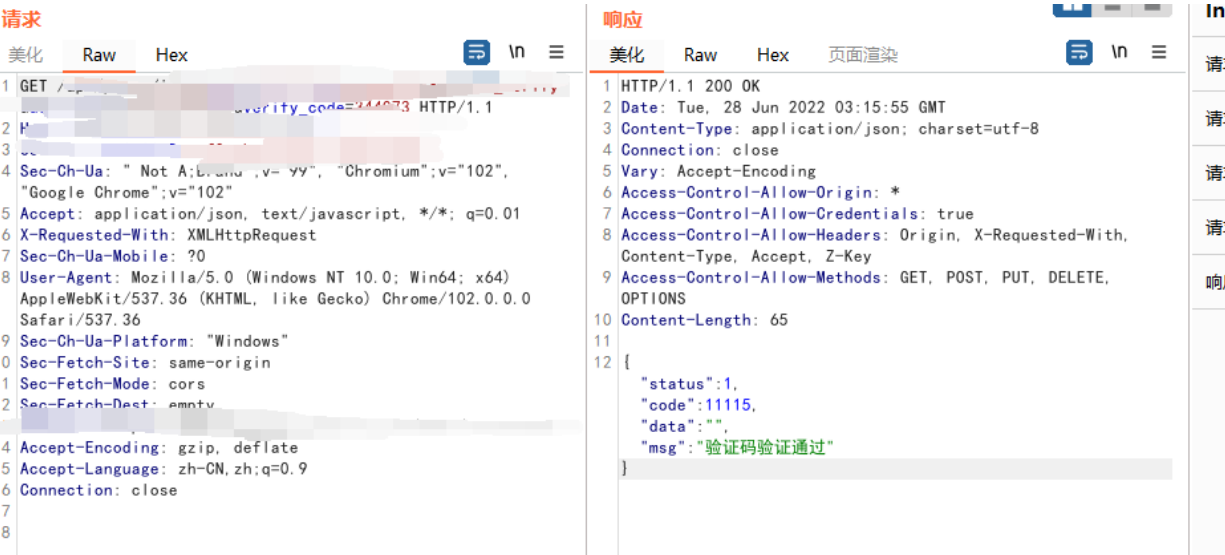Toggle line wrap icon in response panel
1225x555 pixels.
[1079, 52]
